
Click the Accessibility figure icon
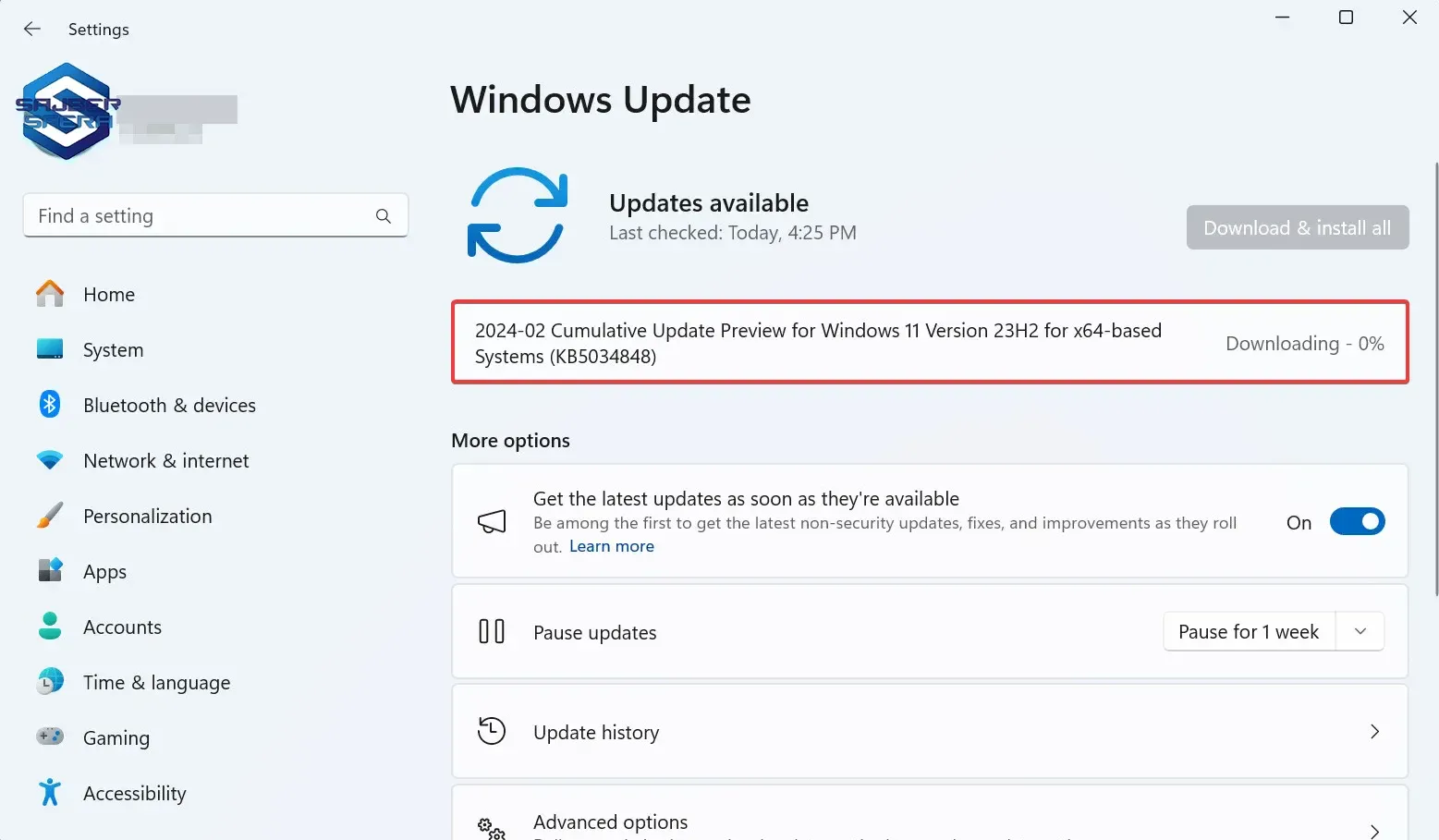tap(50, 793)
